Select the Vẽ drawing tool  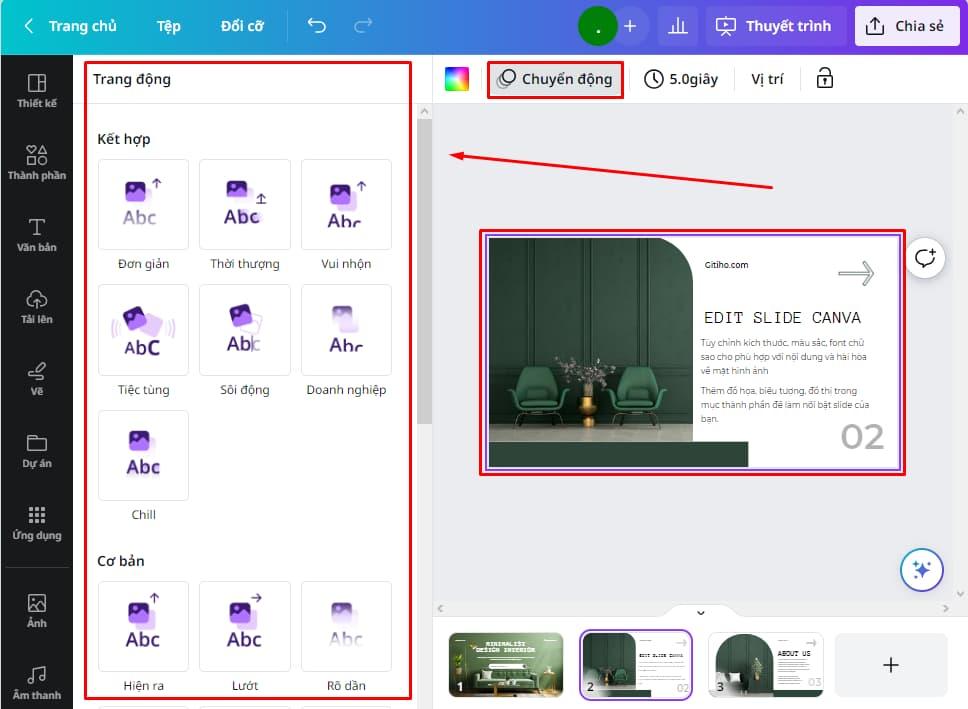tap(37, 377)
